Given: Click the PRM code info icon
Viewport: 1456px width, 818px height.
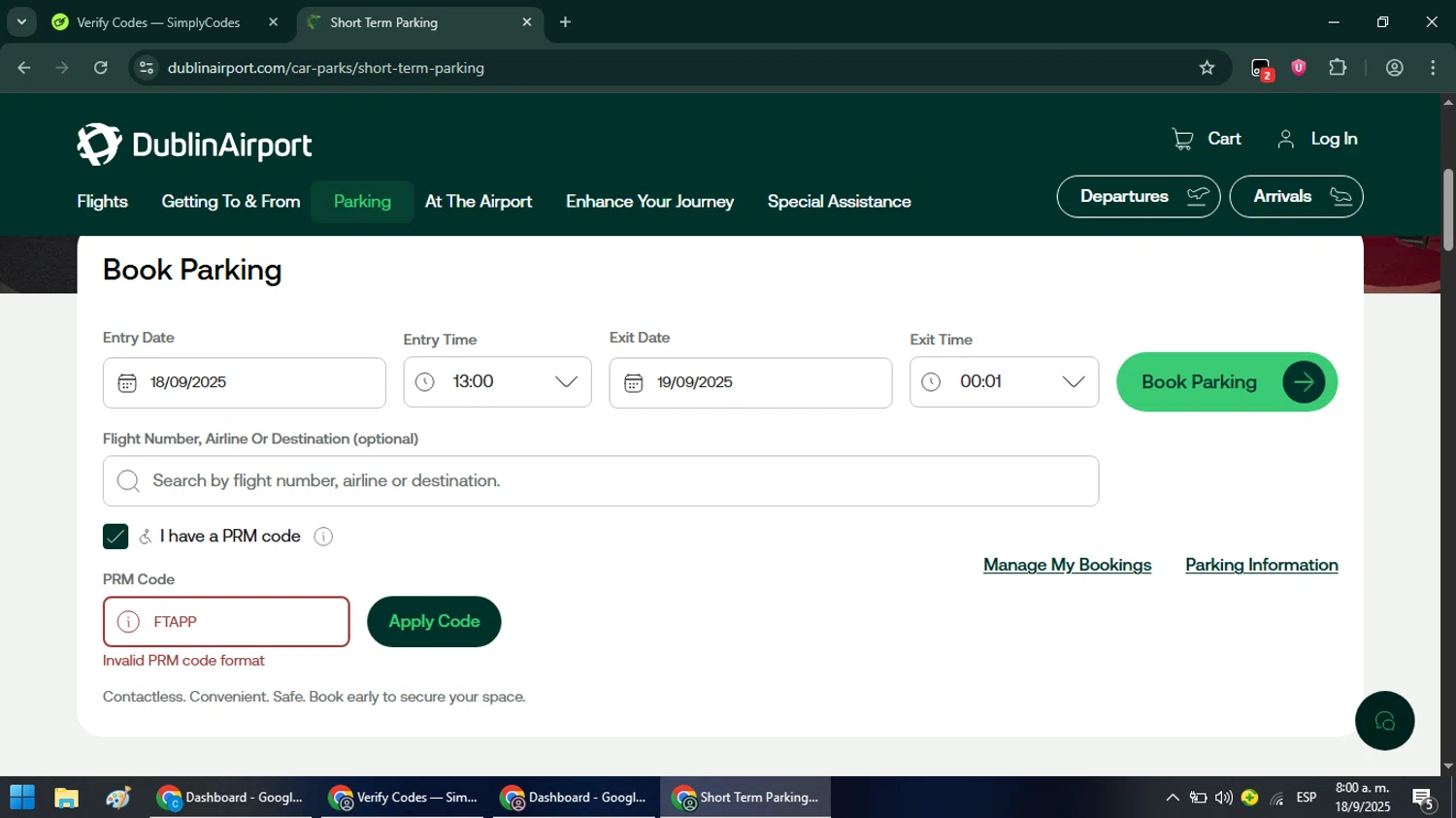Looking at the screenshot, I should pos(323,537).
